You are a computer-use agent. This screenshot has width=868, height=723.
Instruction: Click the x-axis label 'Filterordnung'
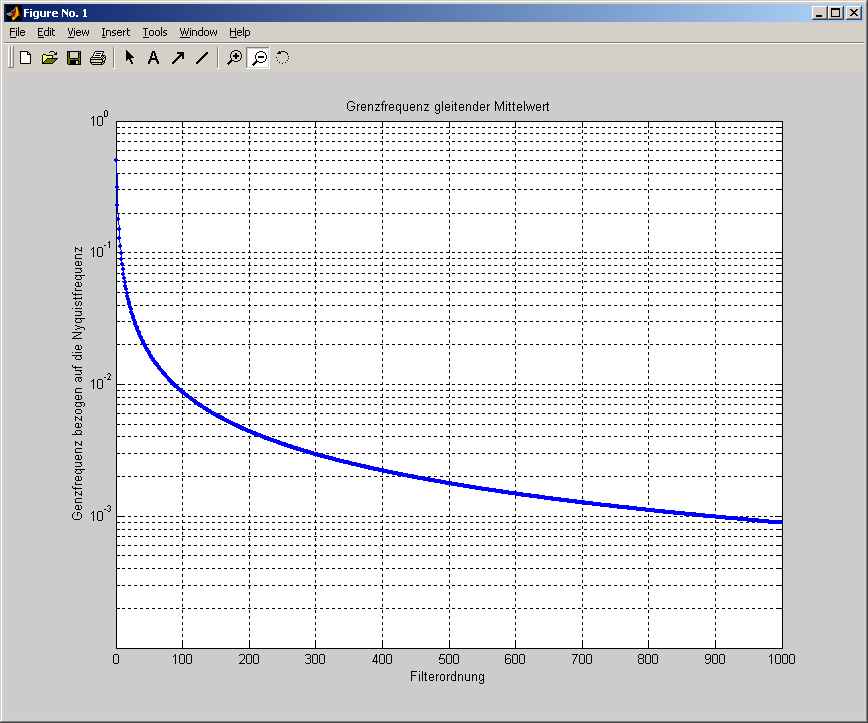tap(447, 676)
